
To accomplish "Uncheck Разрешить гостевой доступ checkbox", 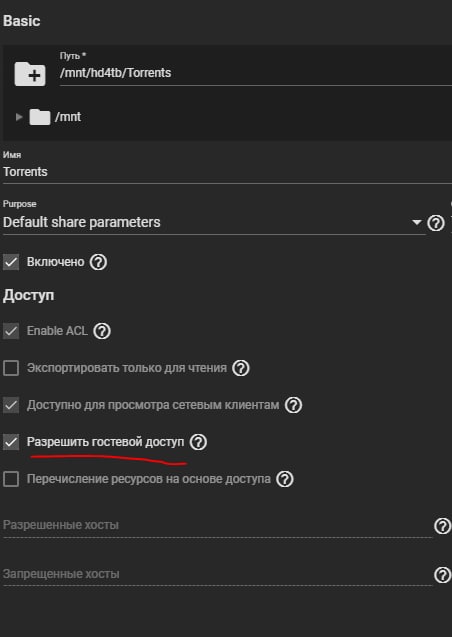I will (x=11, y=442).
